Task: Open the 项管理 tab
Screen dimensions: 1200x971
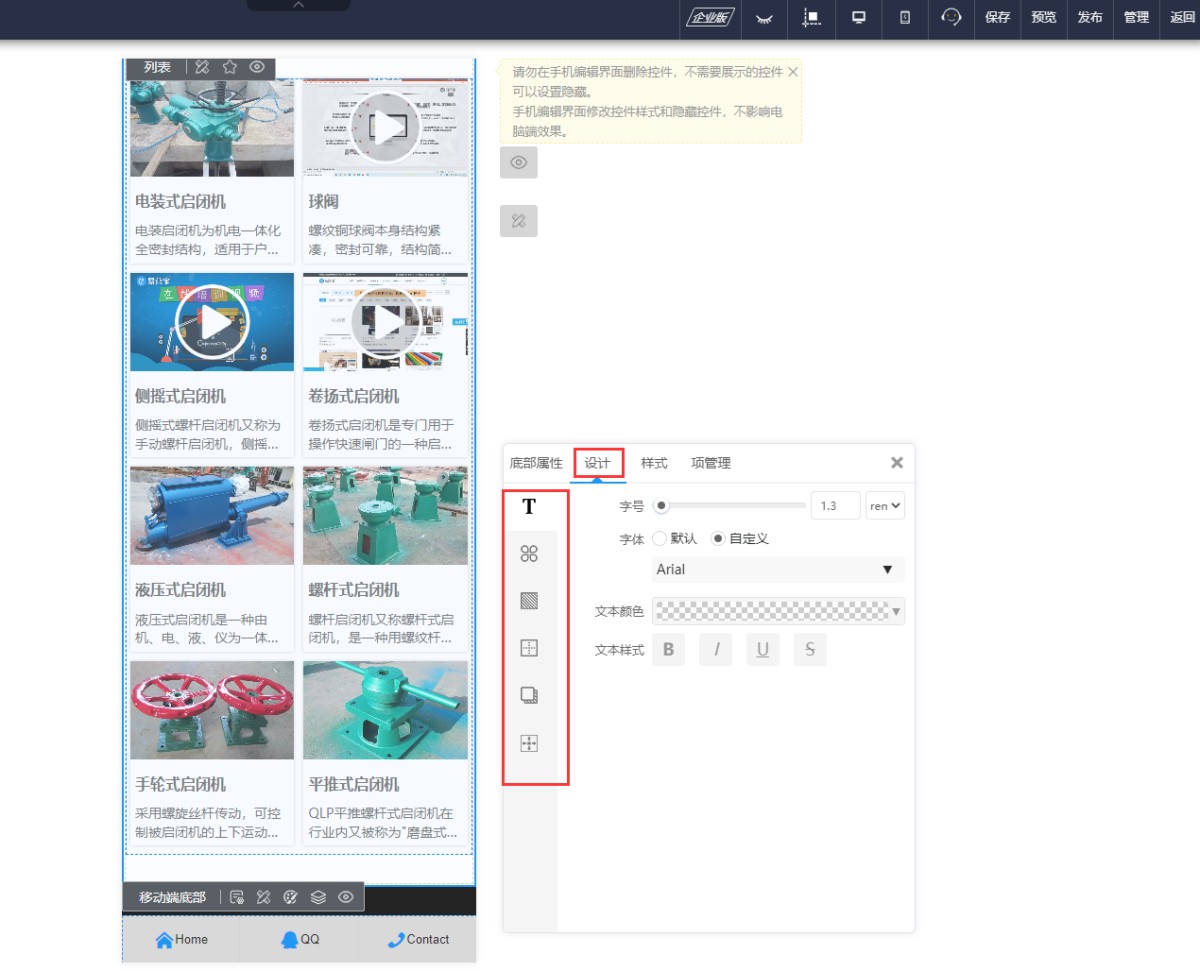Action: [x=710, y=463]
